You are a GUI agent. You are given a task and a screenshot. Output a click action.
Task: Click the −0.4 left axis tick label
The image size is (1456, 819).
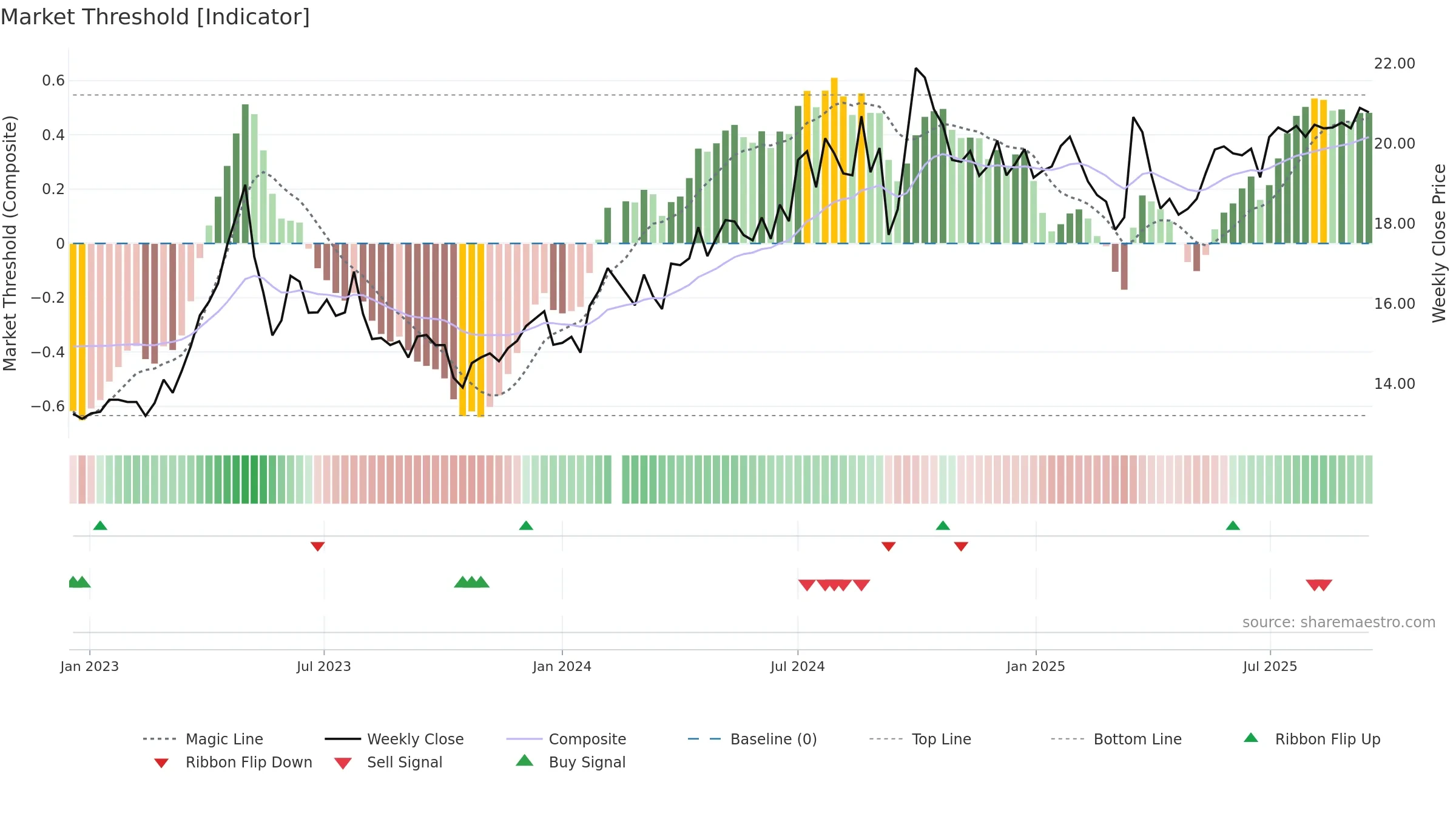[48, 352]
